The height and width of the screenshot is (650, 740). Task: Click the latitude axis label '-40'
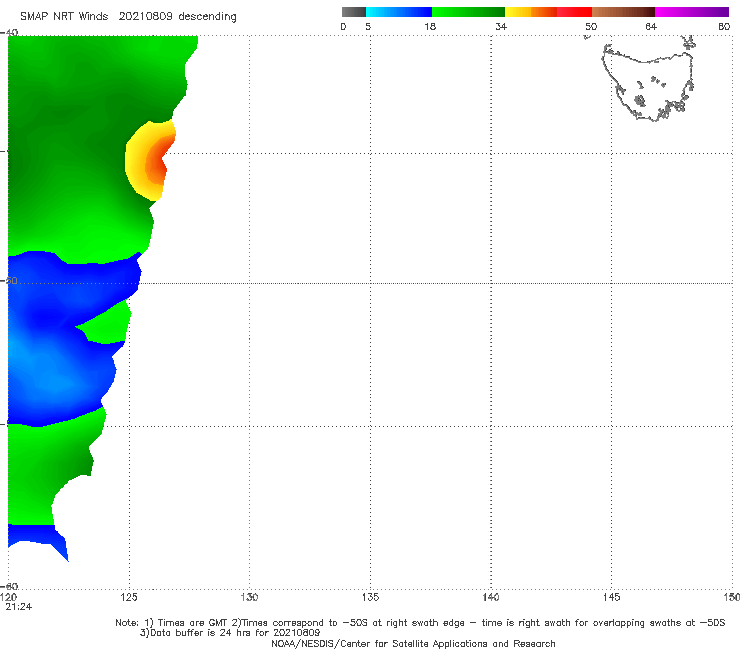point(9,32)
